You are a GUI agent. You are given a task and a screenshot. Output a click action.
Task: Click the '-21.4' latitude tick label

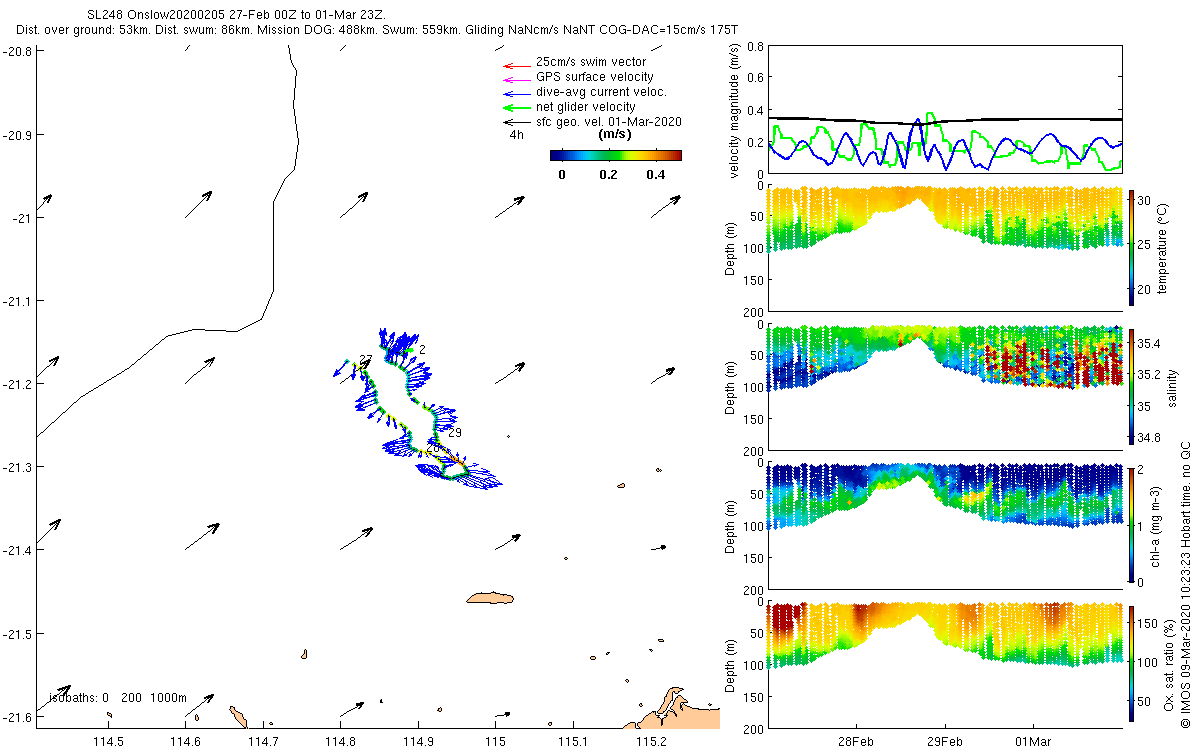click(x=19, y=550)
